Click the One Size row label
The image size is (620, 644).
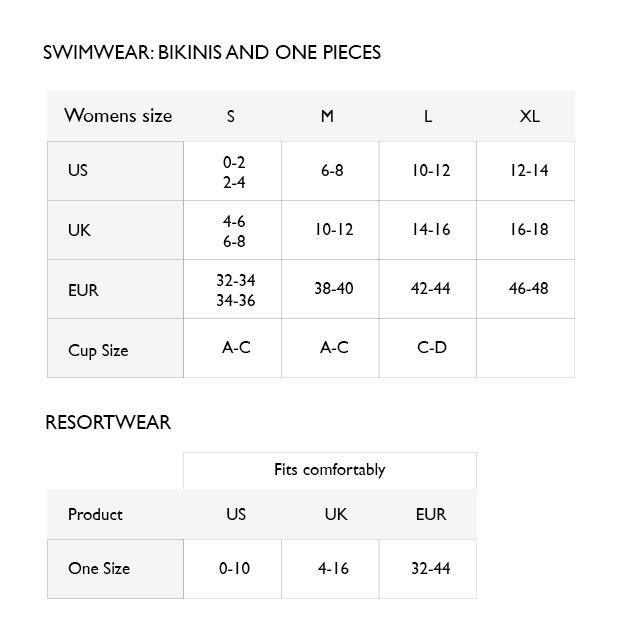click(x=99, y=568)
